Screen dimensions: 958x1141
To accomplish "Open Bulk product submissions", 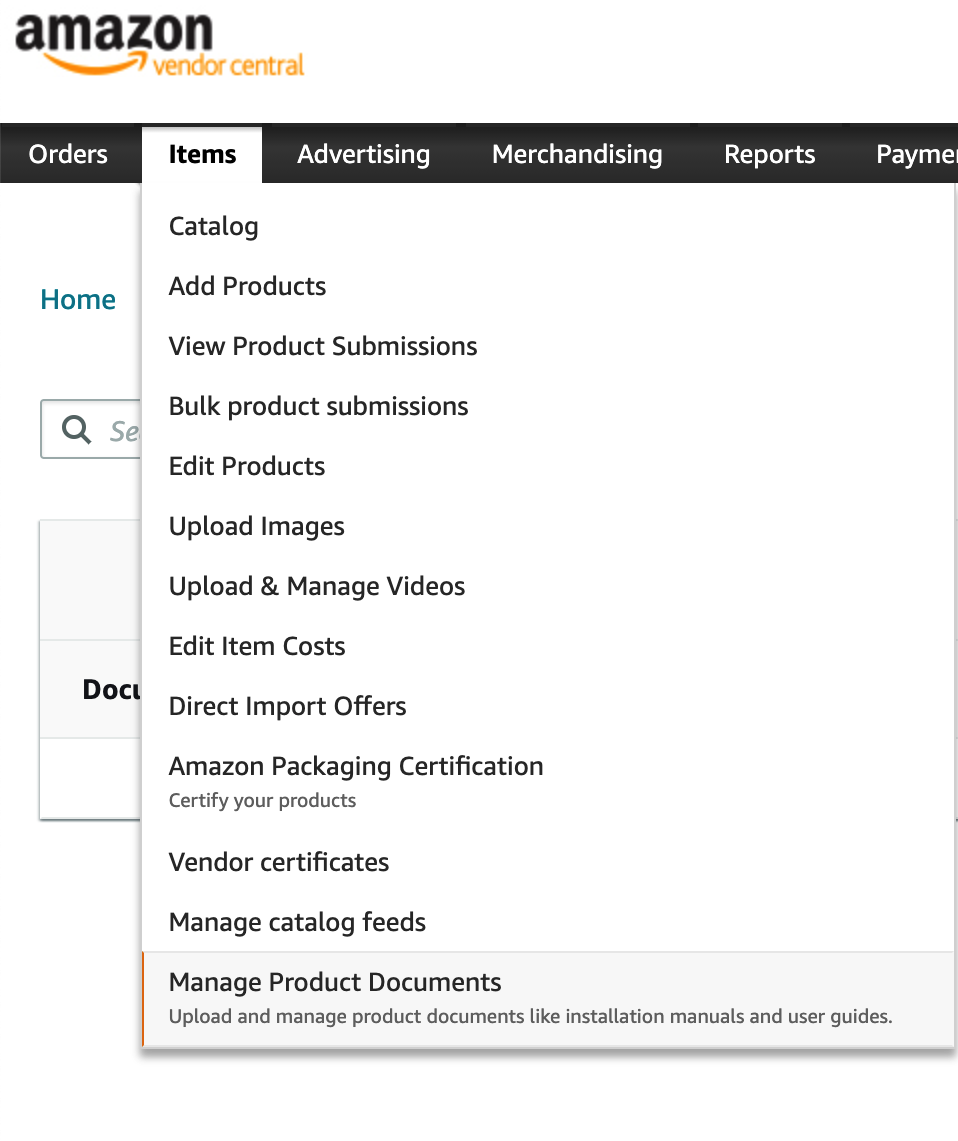I will [x=318, y=406].
